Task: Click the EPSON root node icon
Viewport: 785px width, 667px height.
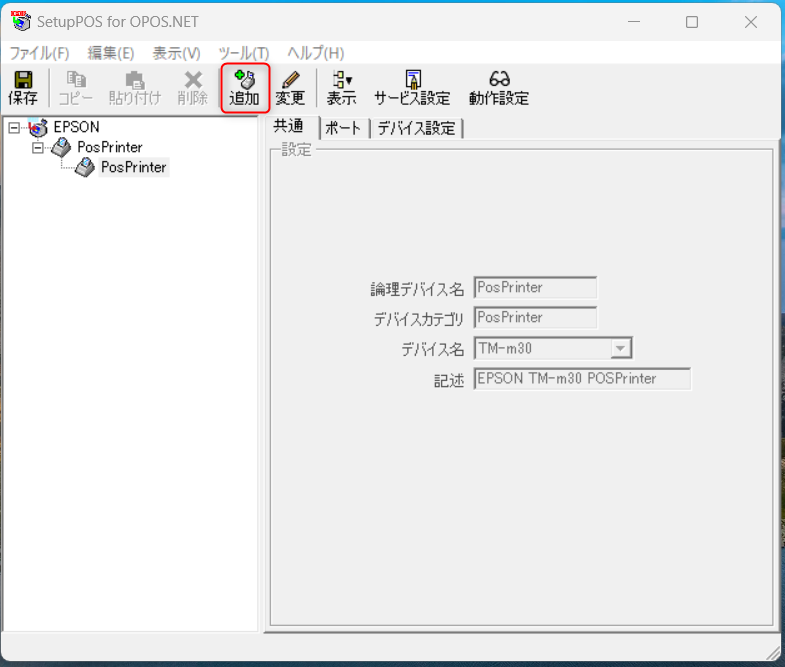Action: click(38, 127)
